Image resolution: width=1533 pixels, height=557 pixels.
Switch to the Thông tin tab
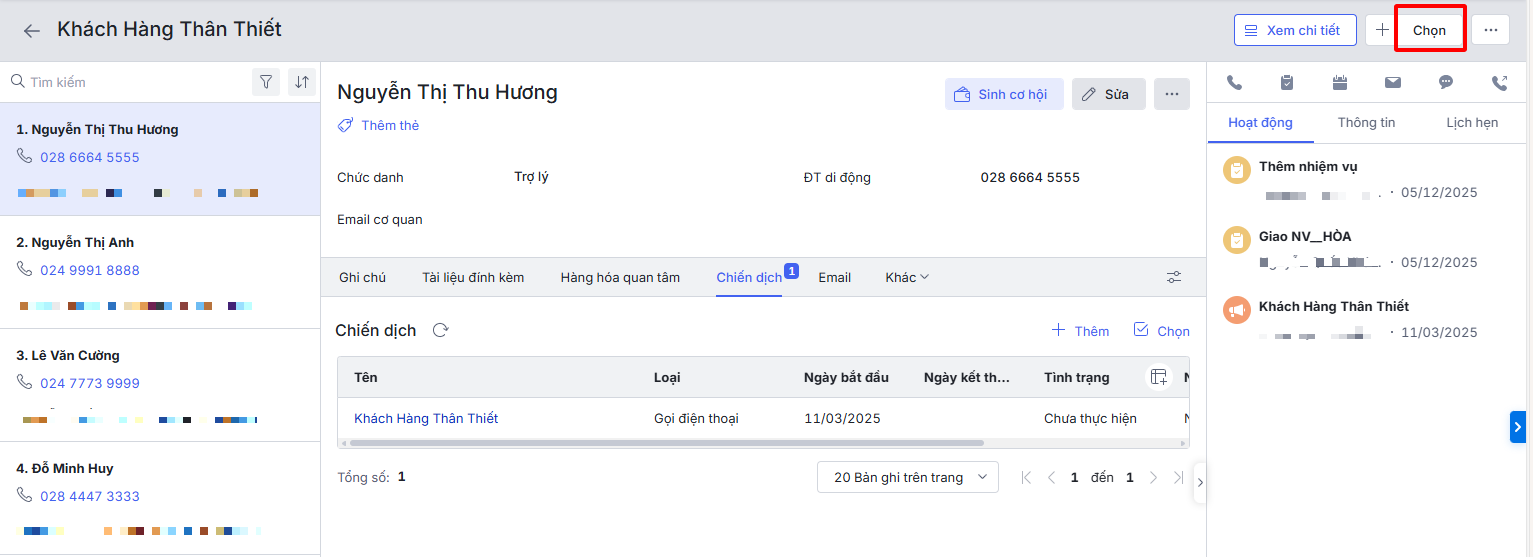1366,122
